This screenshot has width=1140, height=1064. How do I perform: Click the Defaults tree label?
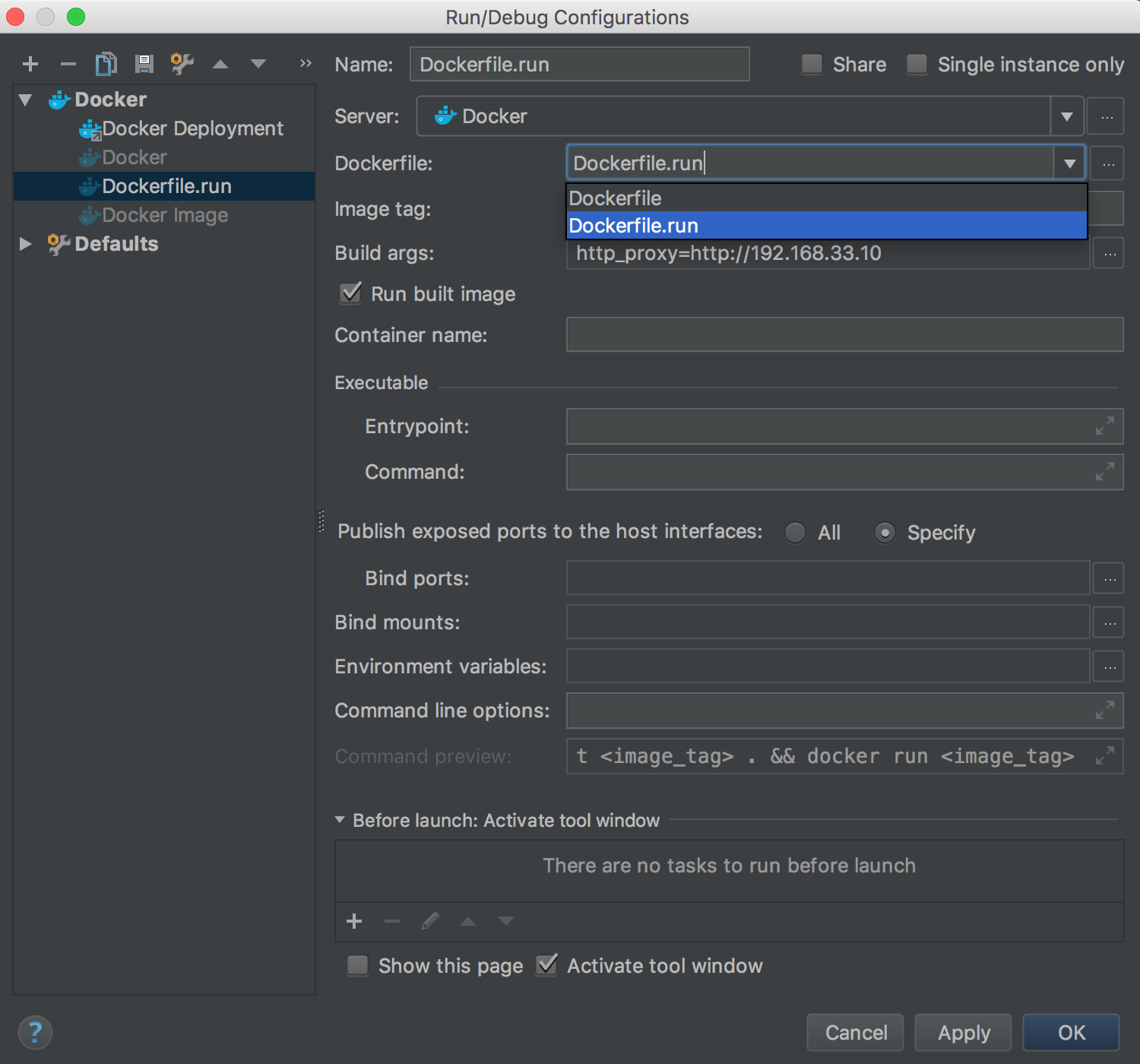[x=116, y=244]
